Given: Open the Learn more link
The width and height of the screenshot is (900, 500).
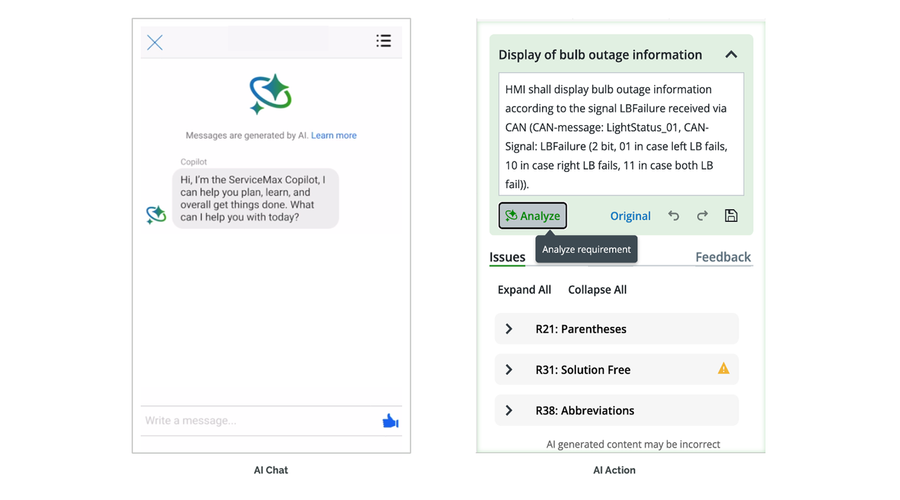Looking at the screenshot, I should pos(333,135).
